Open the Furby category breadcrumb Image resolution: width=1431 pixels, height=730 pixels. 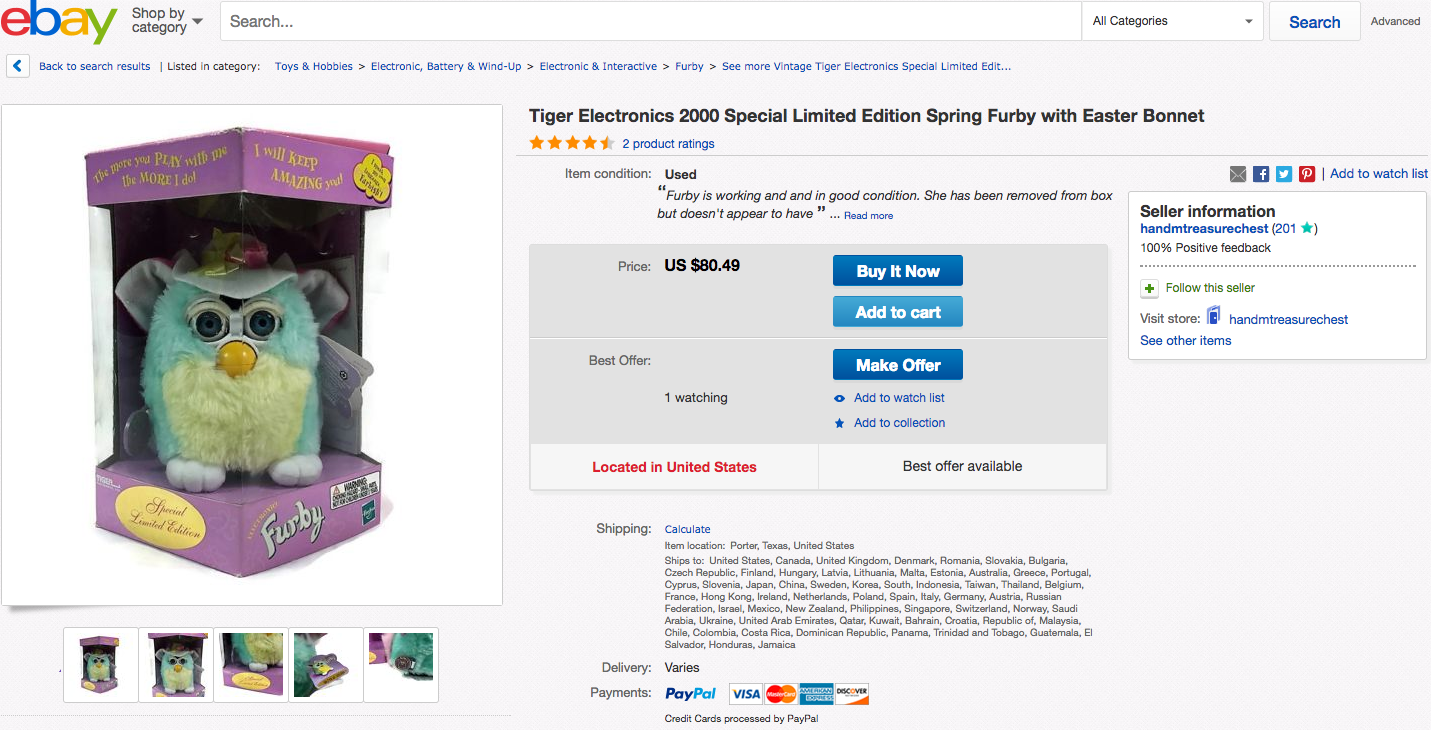689,66
